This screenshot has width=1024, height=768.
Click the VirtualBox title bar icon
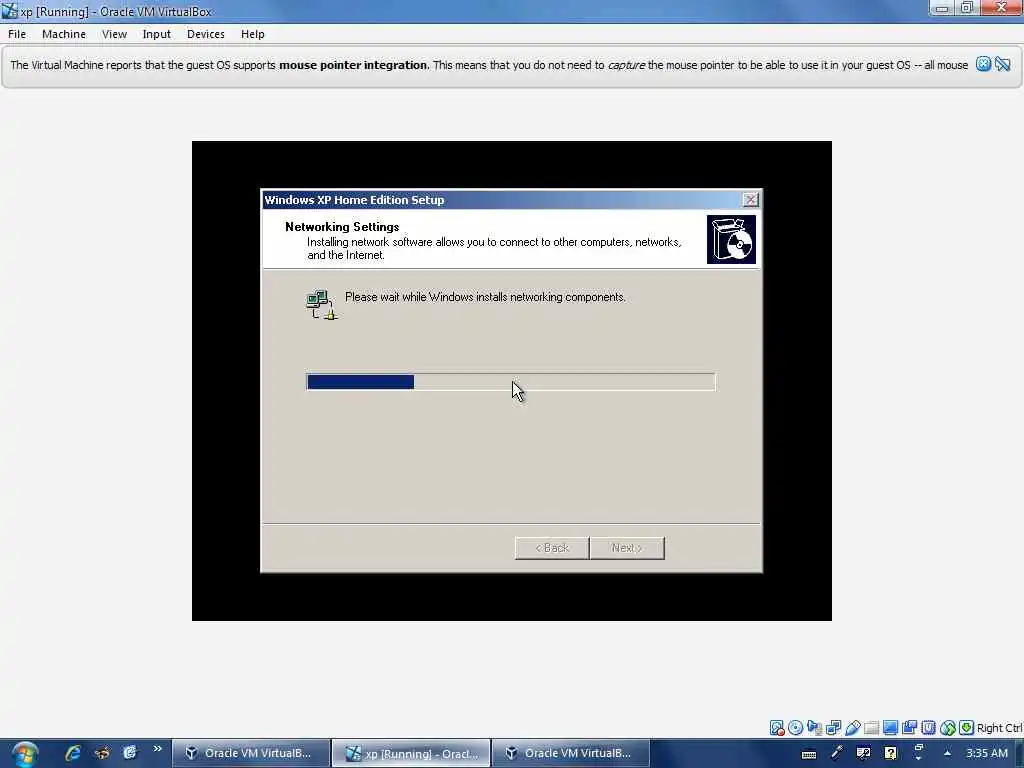coord(9,11)
